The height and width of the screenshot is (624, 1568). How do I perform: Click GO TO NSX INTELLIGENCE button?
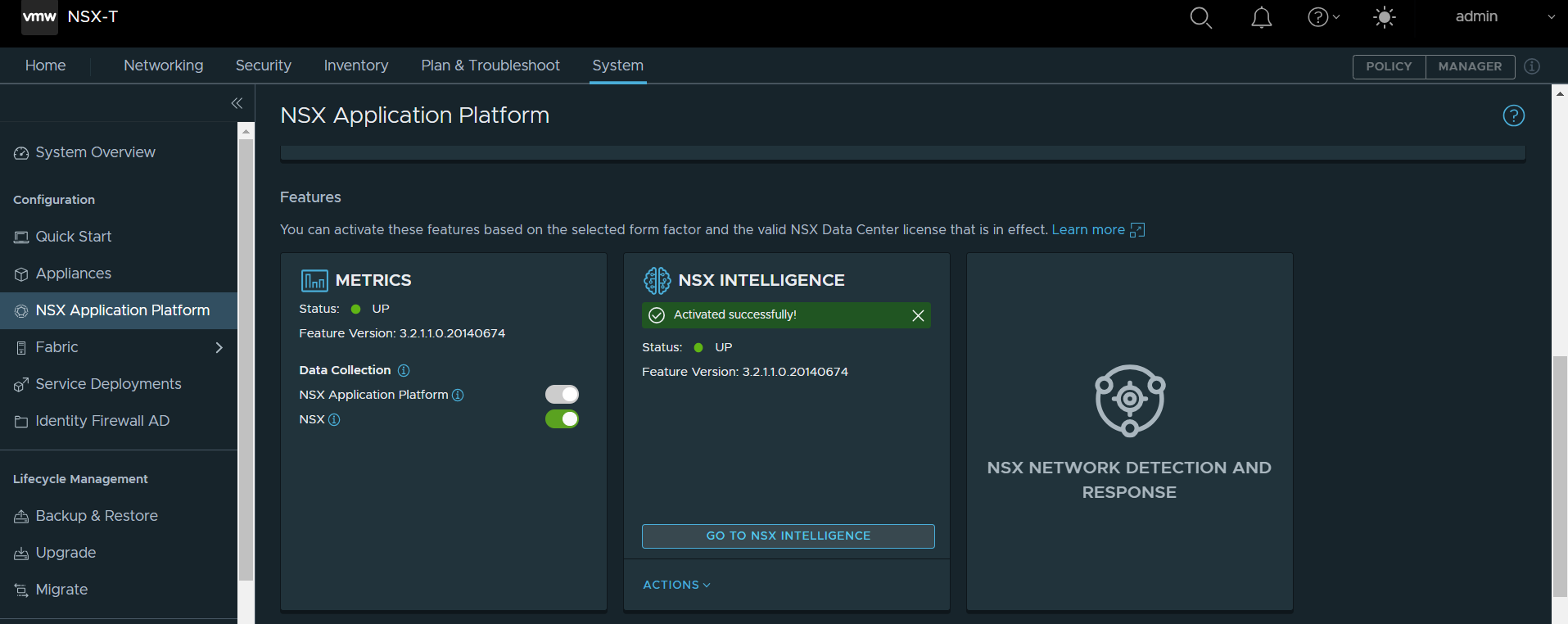[x=789, y=536]
